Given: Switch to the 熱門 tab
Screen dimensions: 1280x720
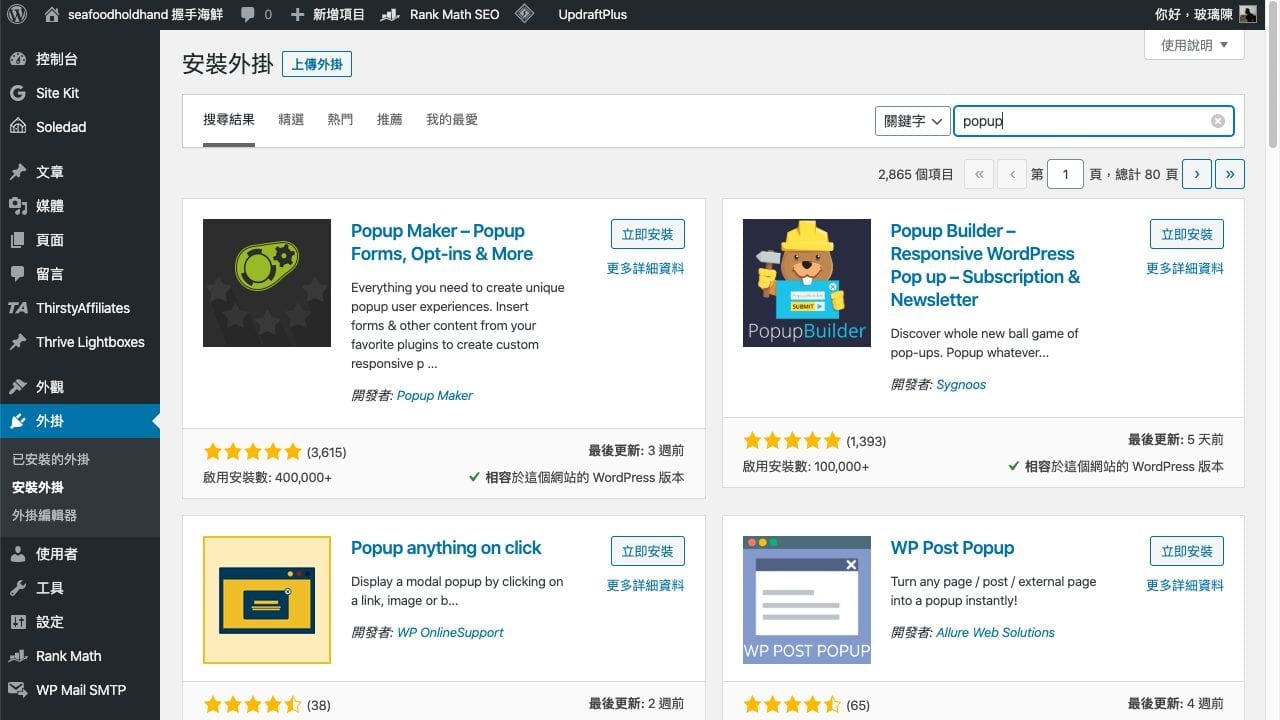Looking at the screenshot, I should coord(340,120).
